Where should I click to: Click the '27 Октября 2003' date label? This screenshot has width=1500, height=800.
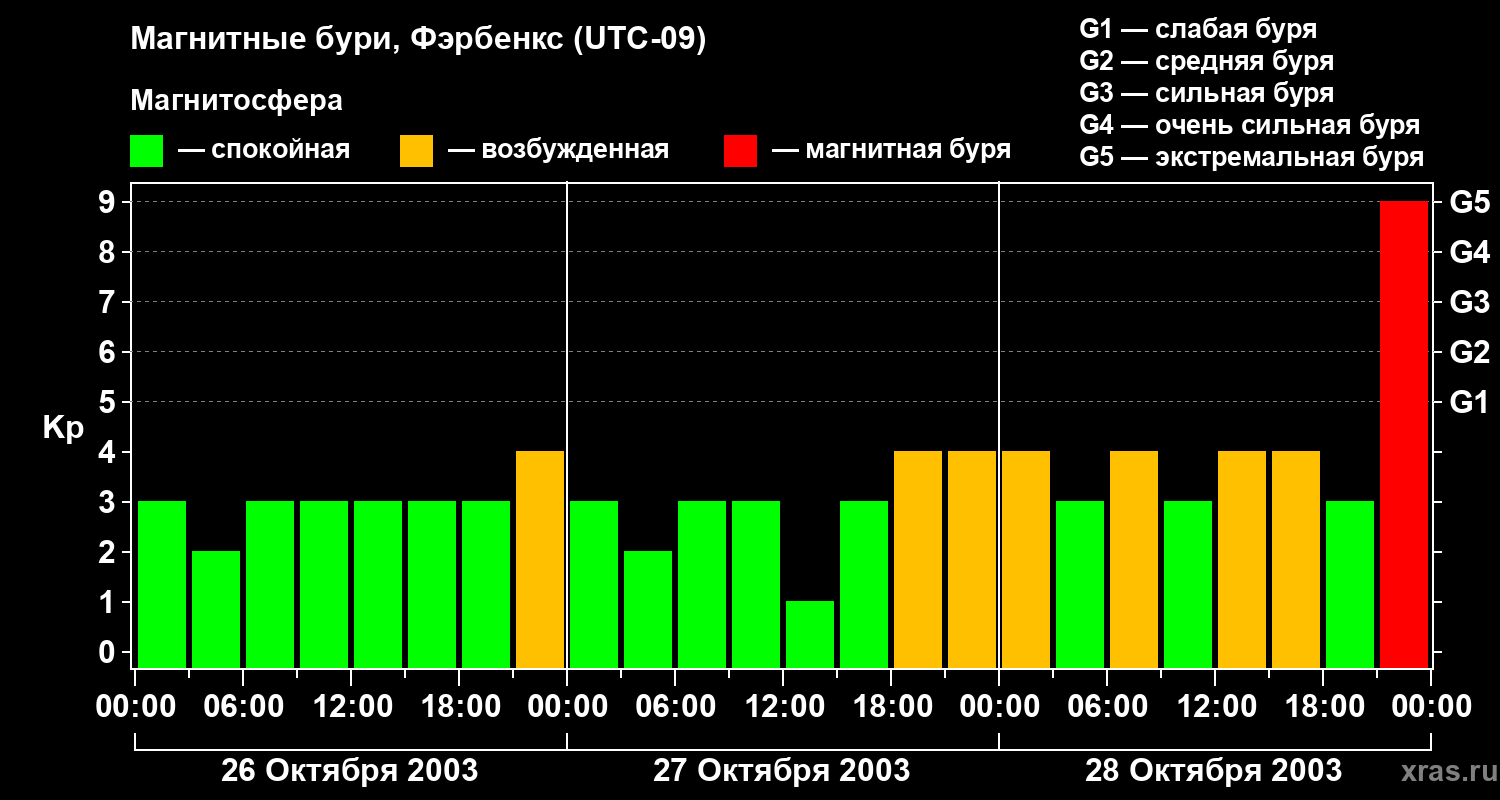pos(782,770)
